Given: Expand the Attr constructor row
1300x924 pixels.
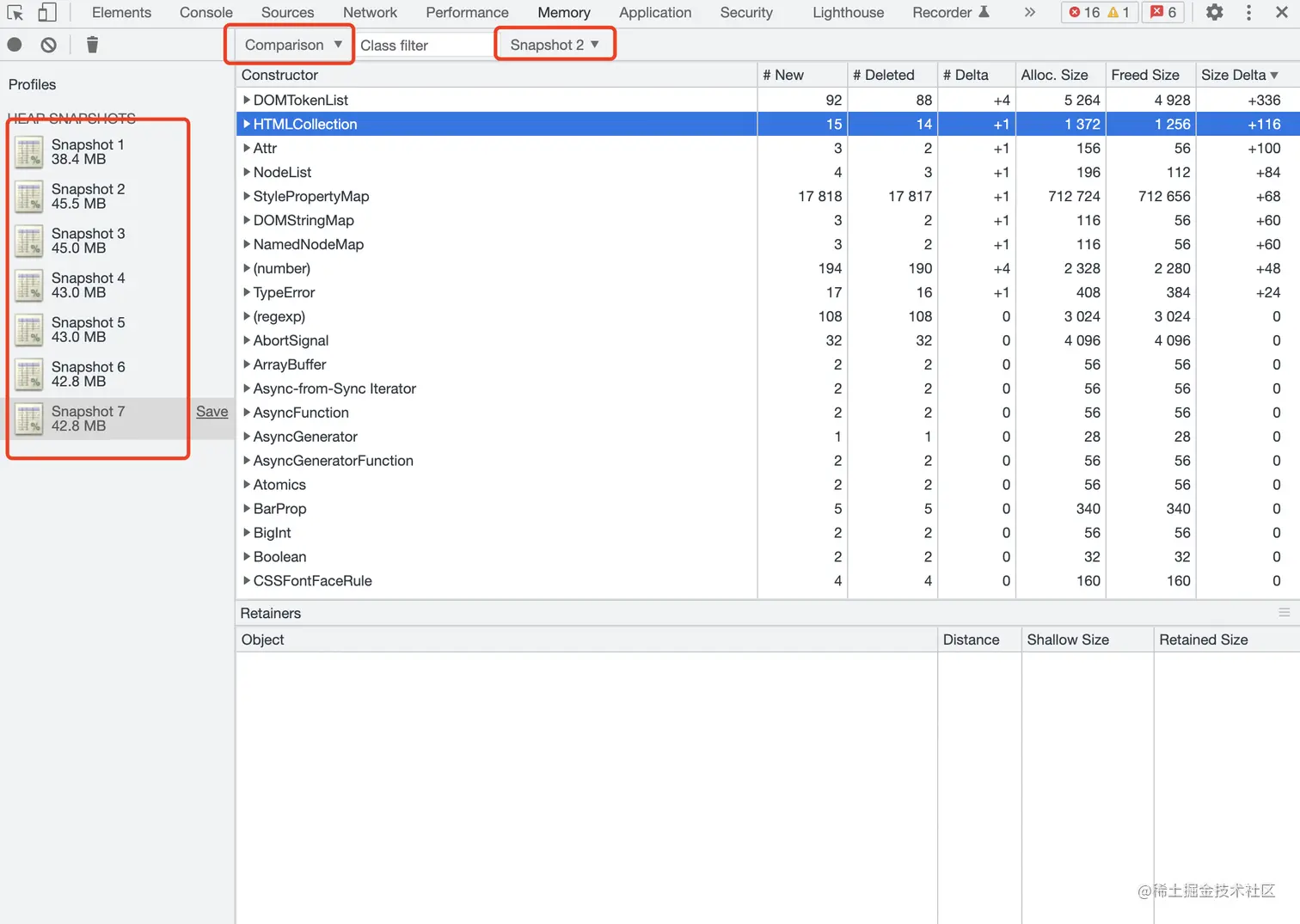Looking at the screenshot, I should (247, 148).
